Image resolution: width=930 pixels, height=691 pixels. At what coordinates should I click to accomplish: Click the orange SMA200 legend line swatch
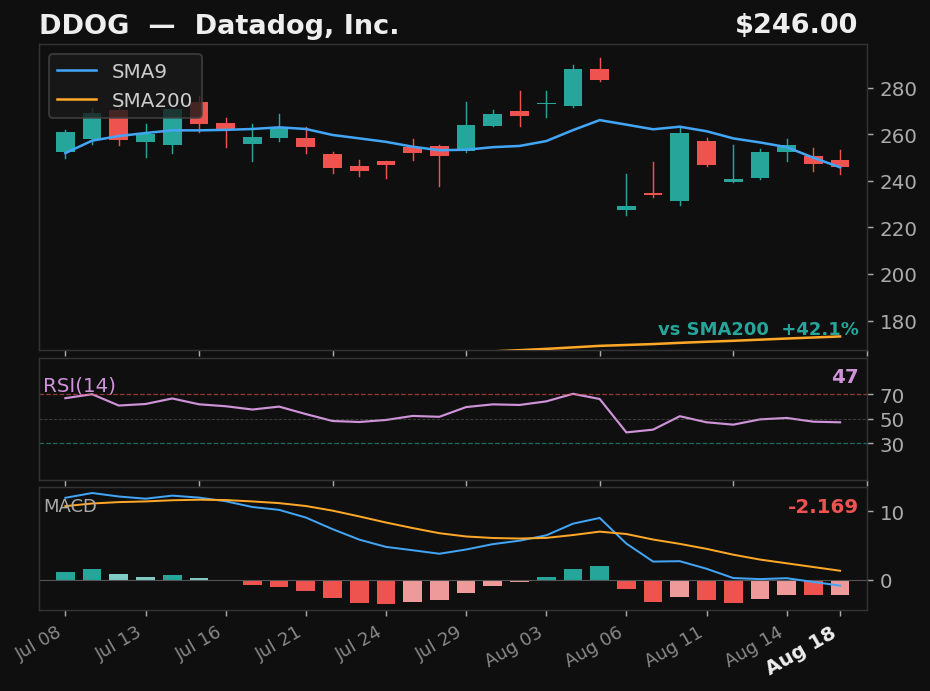(77, 100)
